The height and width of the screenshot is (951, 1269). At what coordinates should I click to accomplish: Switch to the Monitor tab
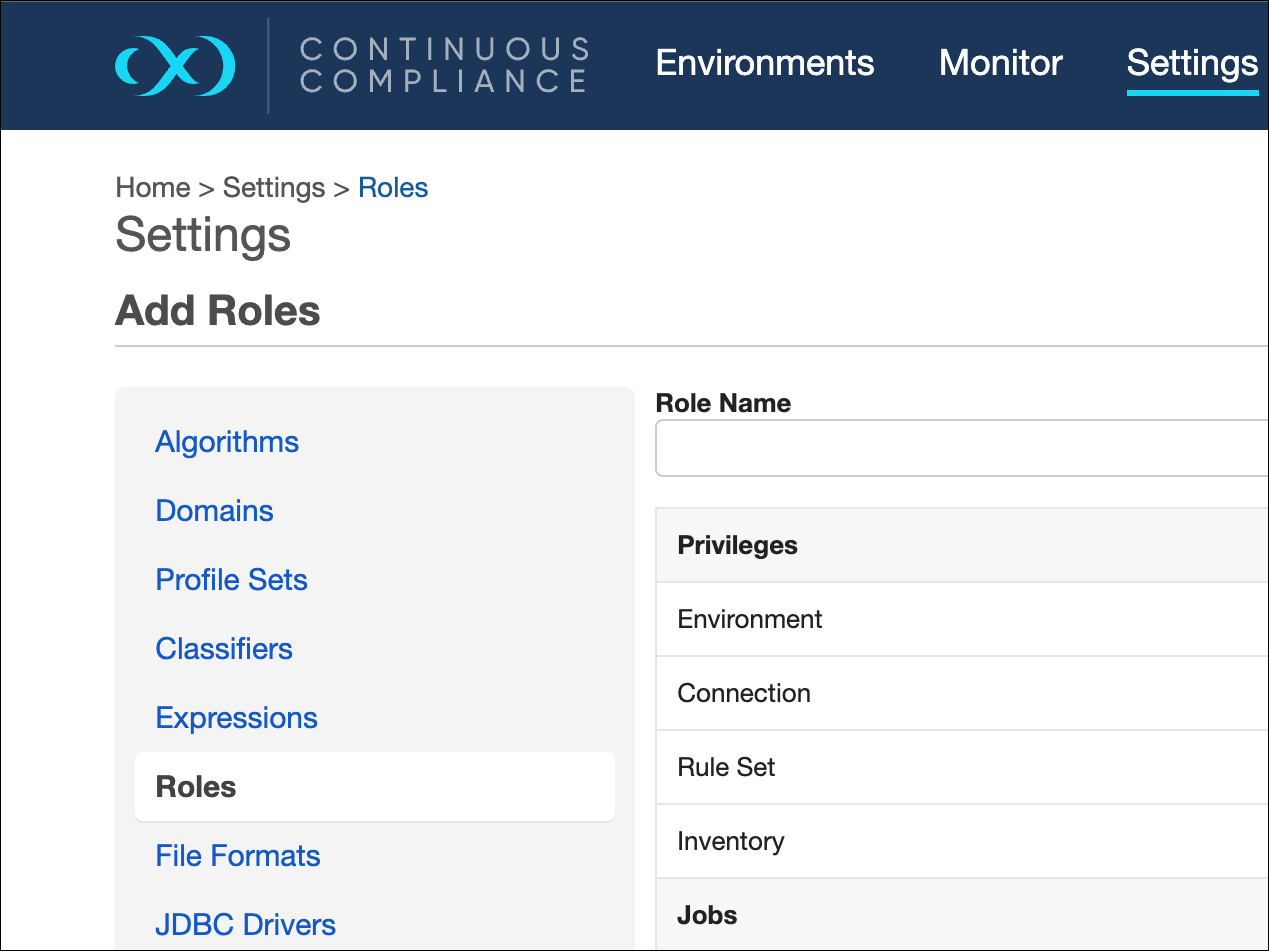pos(1000,63)
